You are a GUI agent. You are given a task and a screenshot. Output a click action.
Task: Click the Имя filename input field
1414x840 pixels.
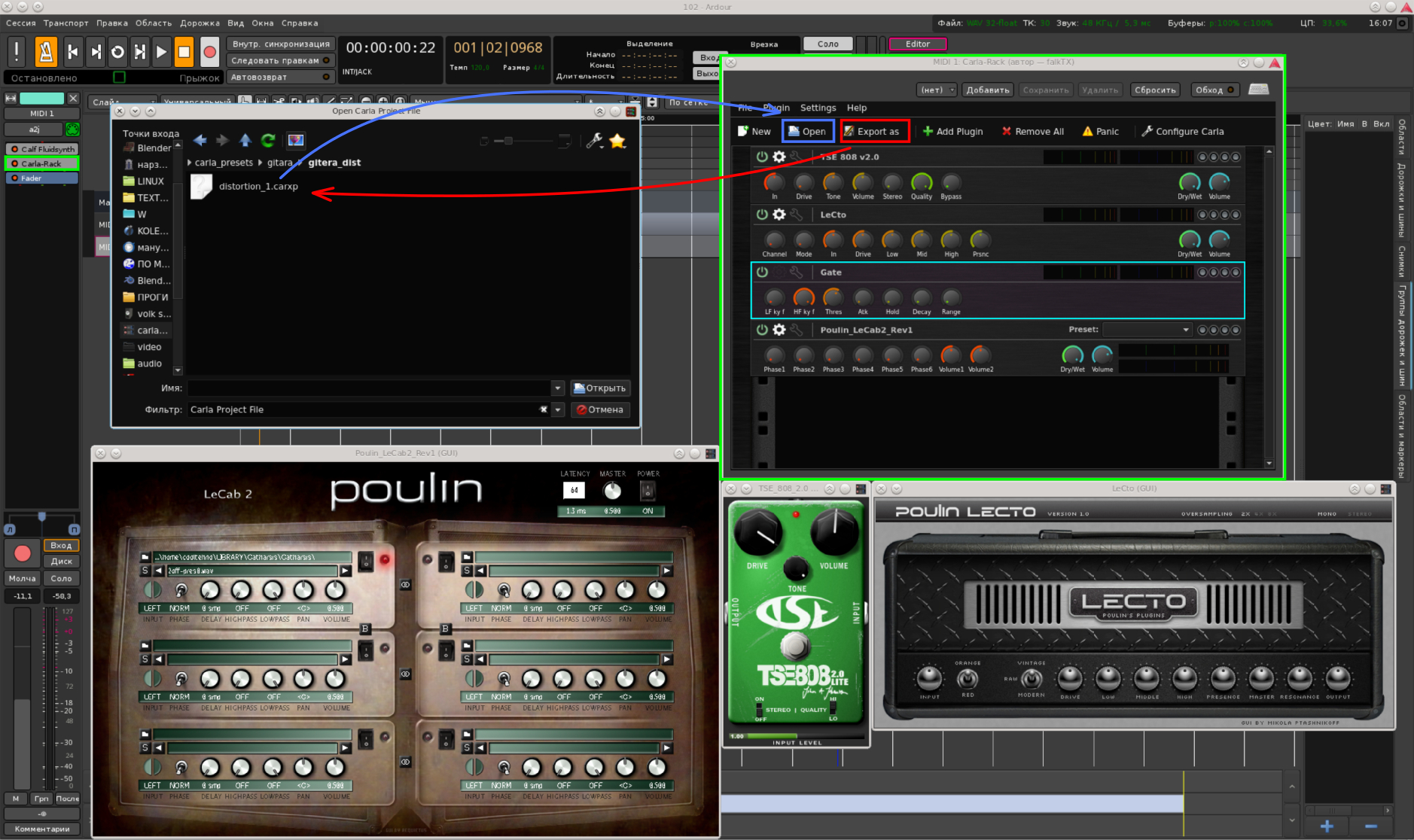[369, 388]
